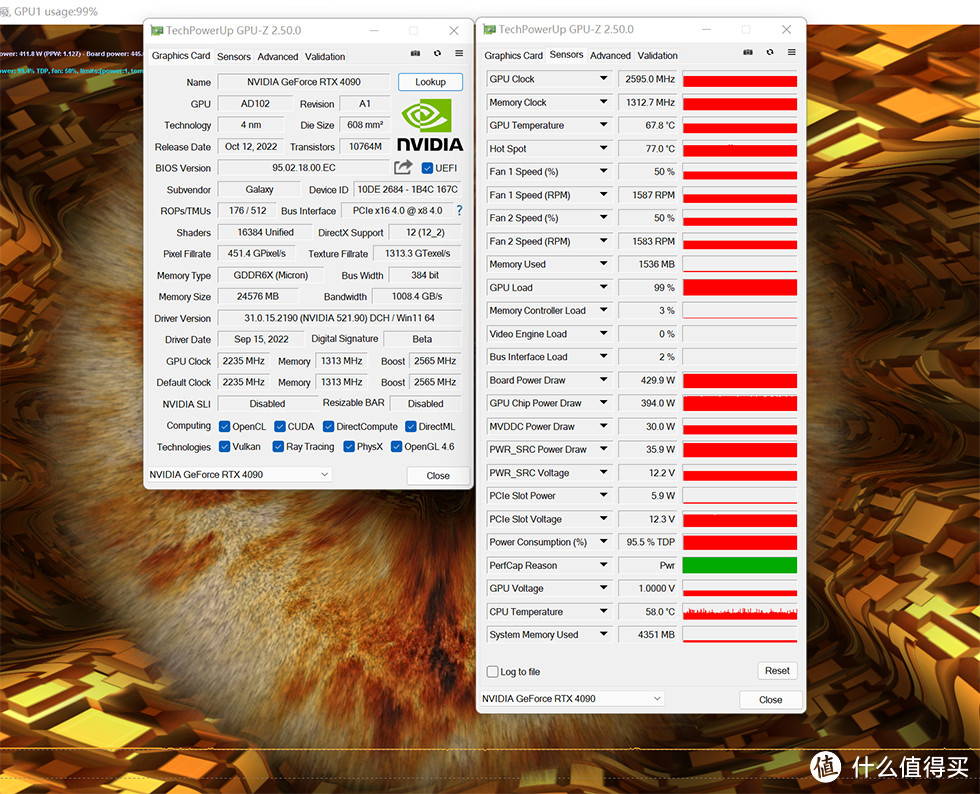Click the green PerfCap Reason bar

tap(739, 565)
